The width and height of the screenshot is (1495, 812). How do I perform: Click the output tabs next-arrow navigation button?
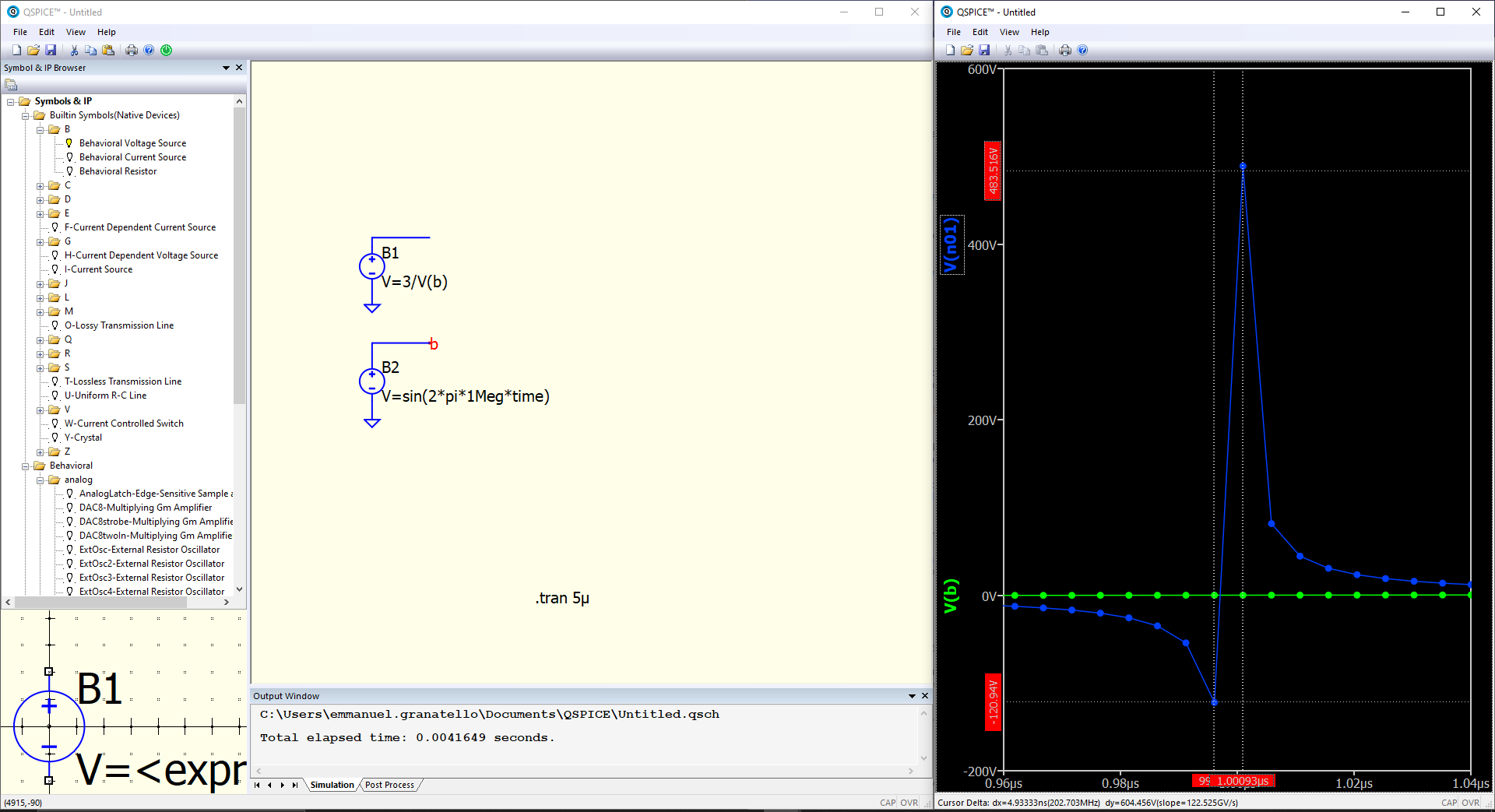point(282,785)
